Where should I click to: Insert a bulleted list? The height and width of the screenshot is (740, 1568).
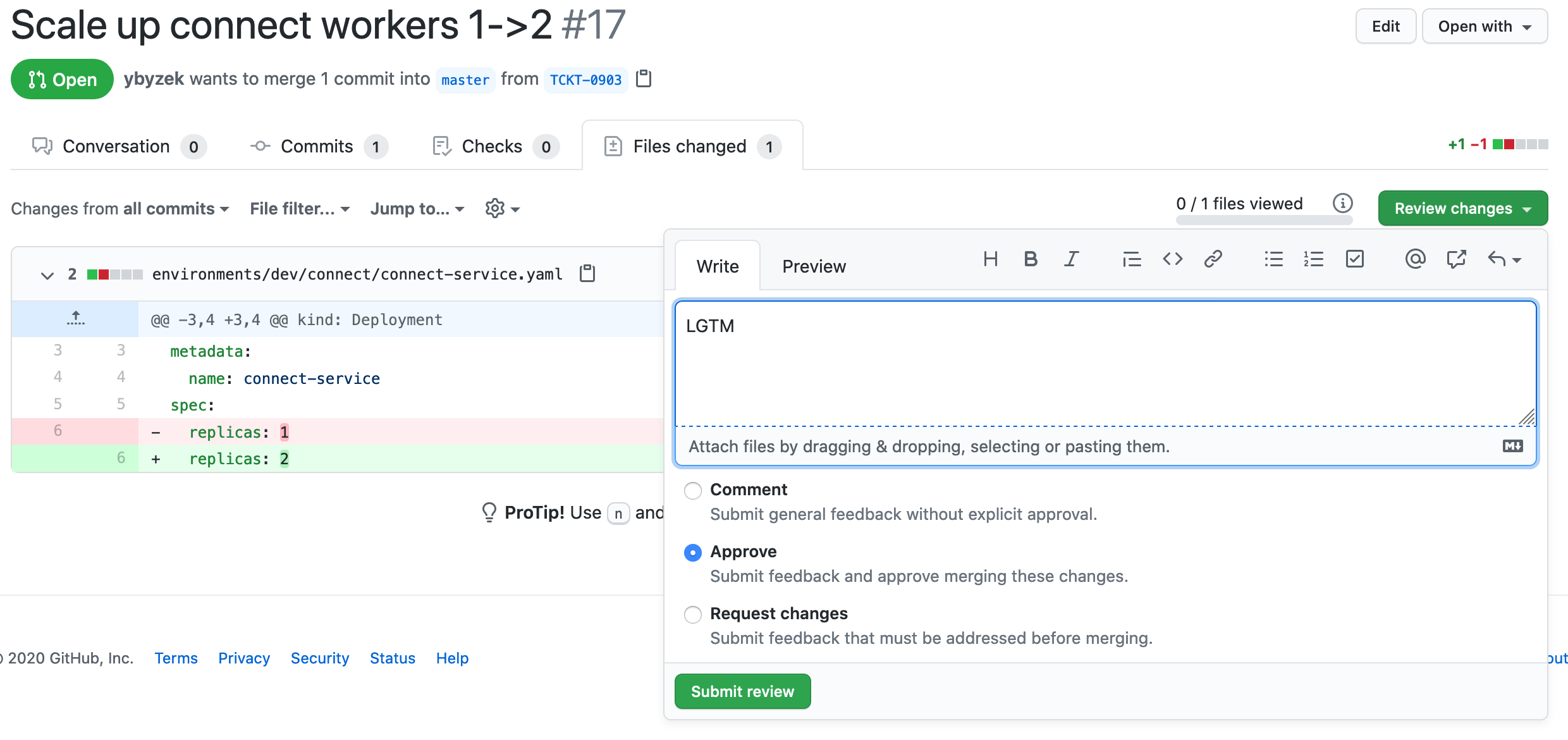(x=1273, y=259)
